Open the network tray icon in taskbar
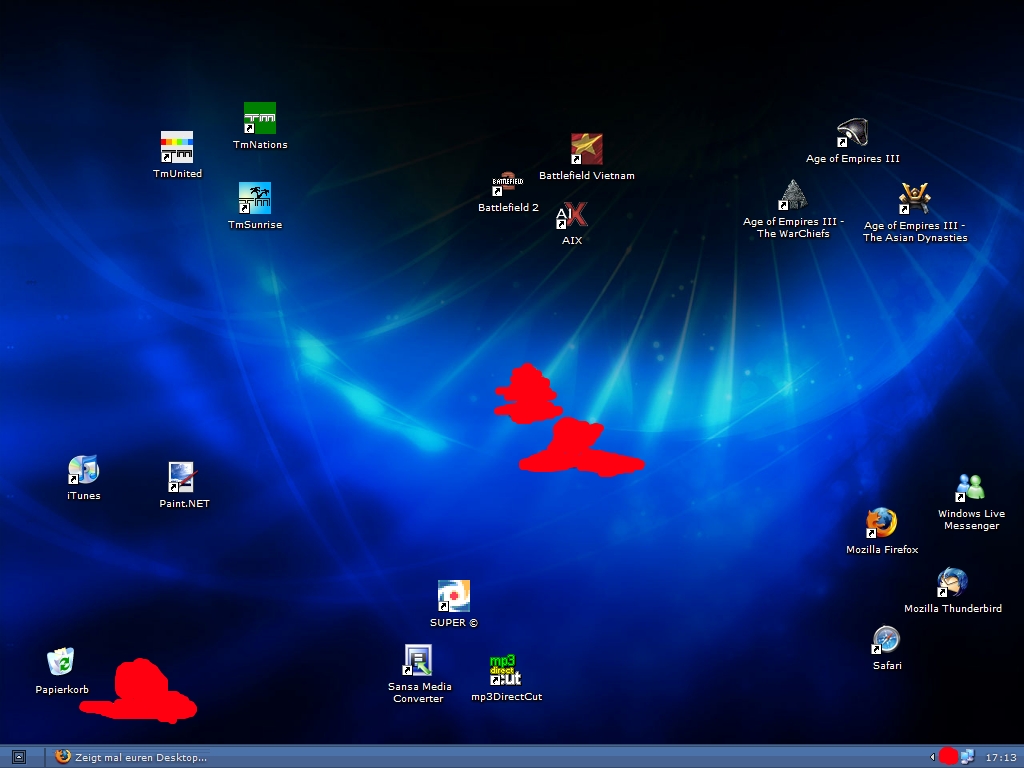This screenshot has height=768, width=1024. [967, 757]
